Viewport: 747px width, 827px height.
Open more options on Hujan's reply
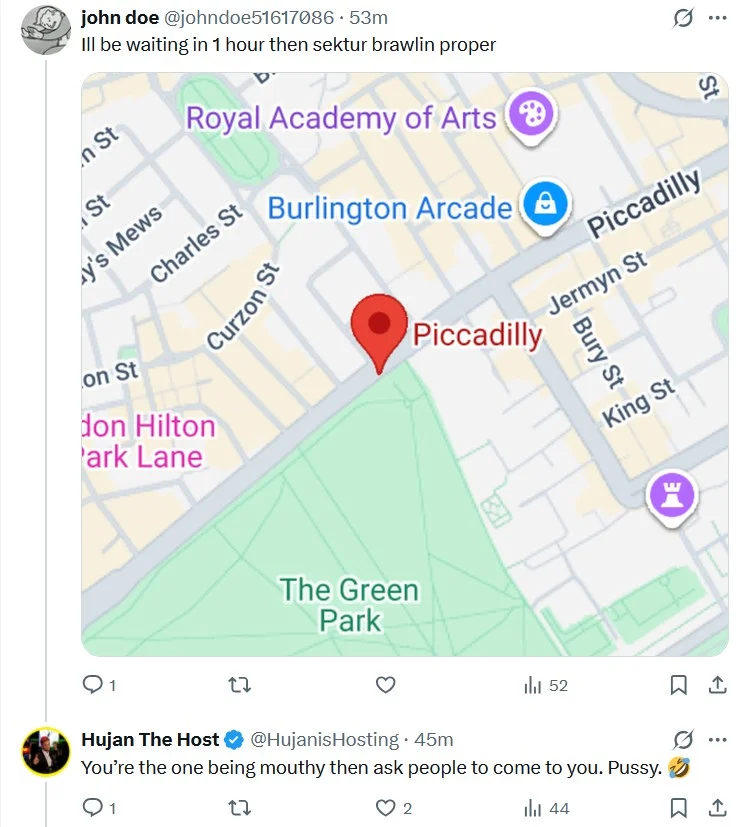[x=717, y=739]
